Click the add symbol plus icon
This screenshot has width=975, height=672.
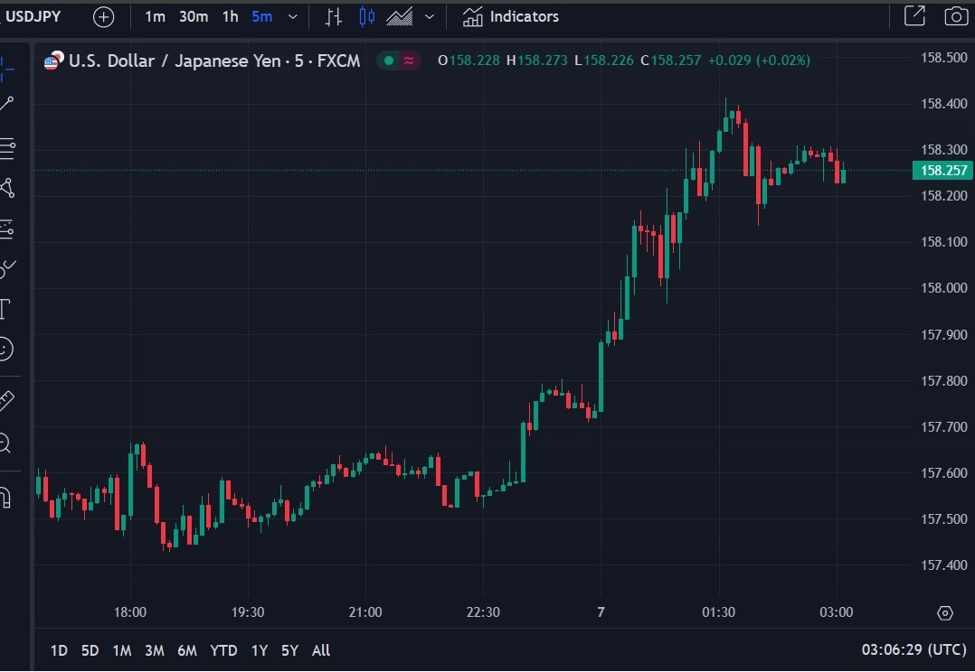103,17
